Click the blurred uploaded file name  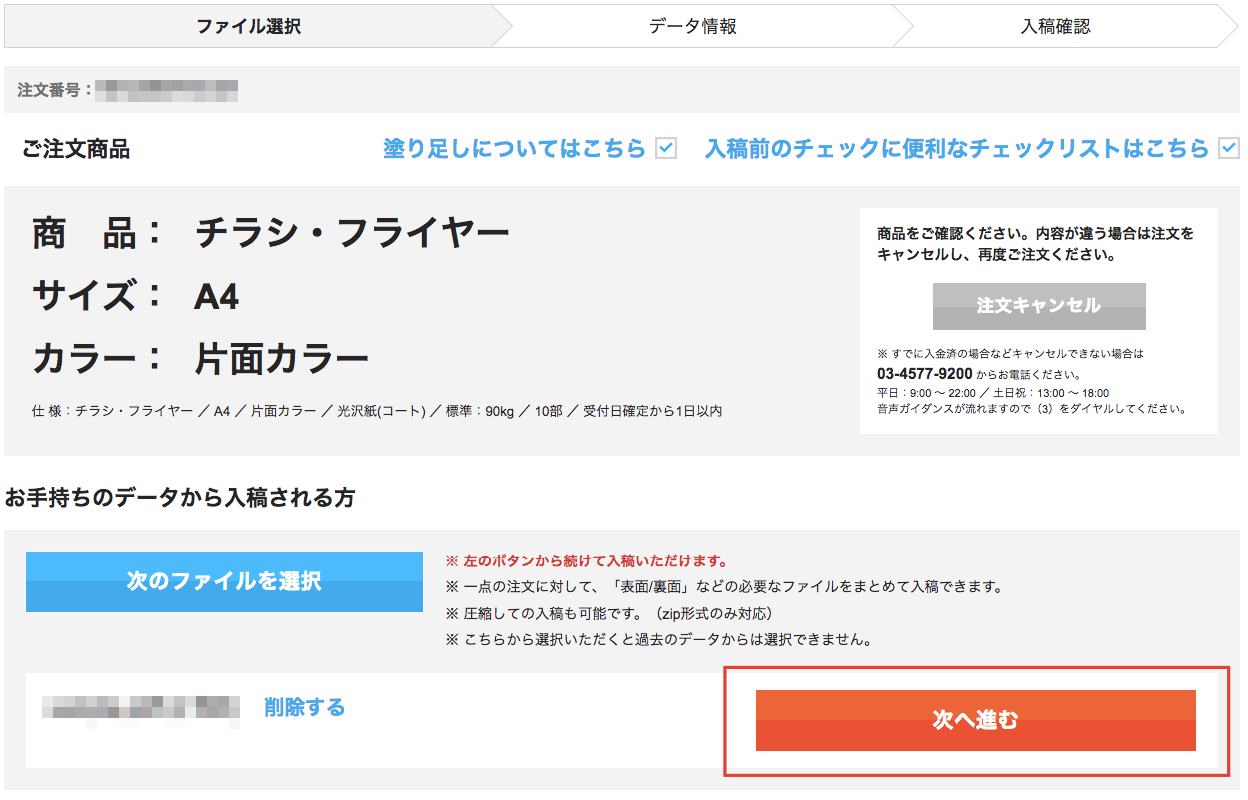(141, 708)
